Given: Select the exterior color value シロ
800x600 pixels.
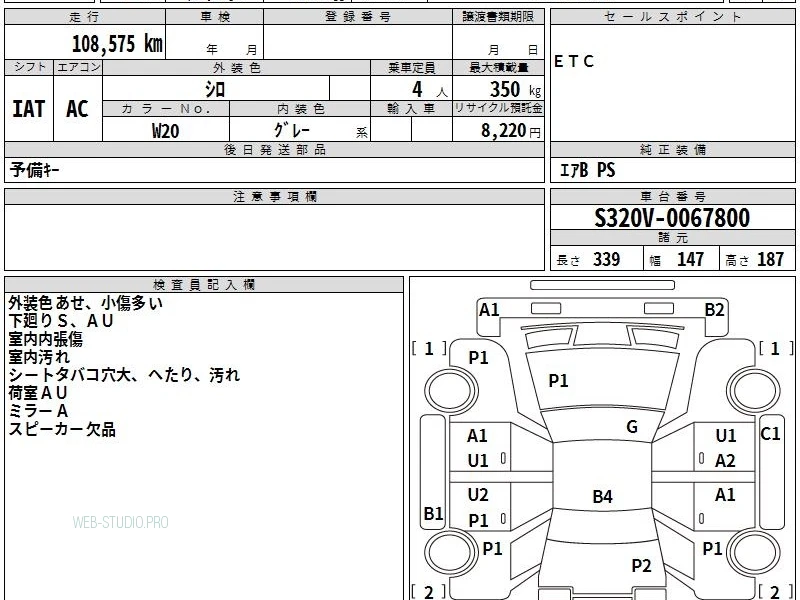Looking at the screenshot, I should (x=215, y=89).
